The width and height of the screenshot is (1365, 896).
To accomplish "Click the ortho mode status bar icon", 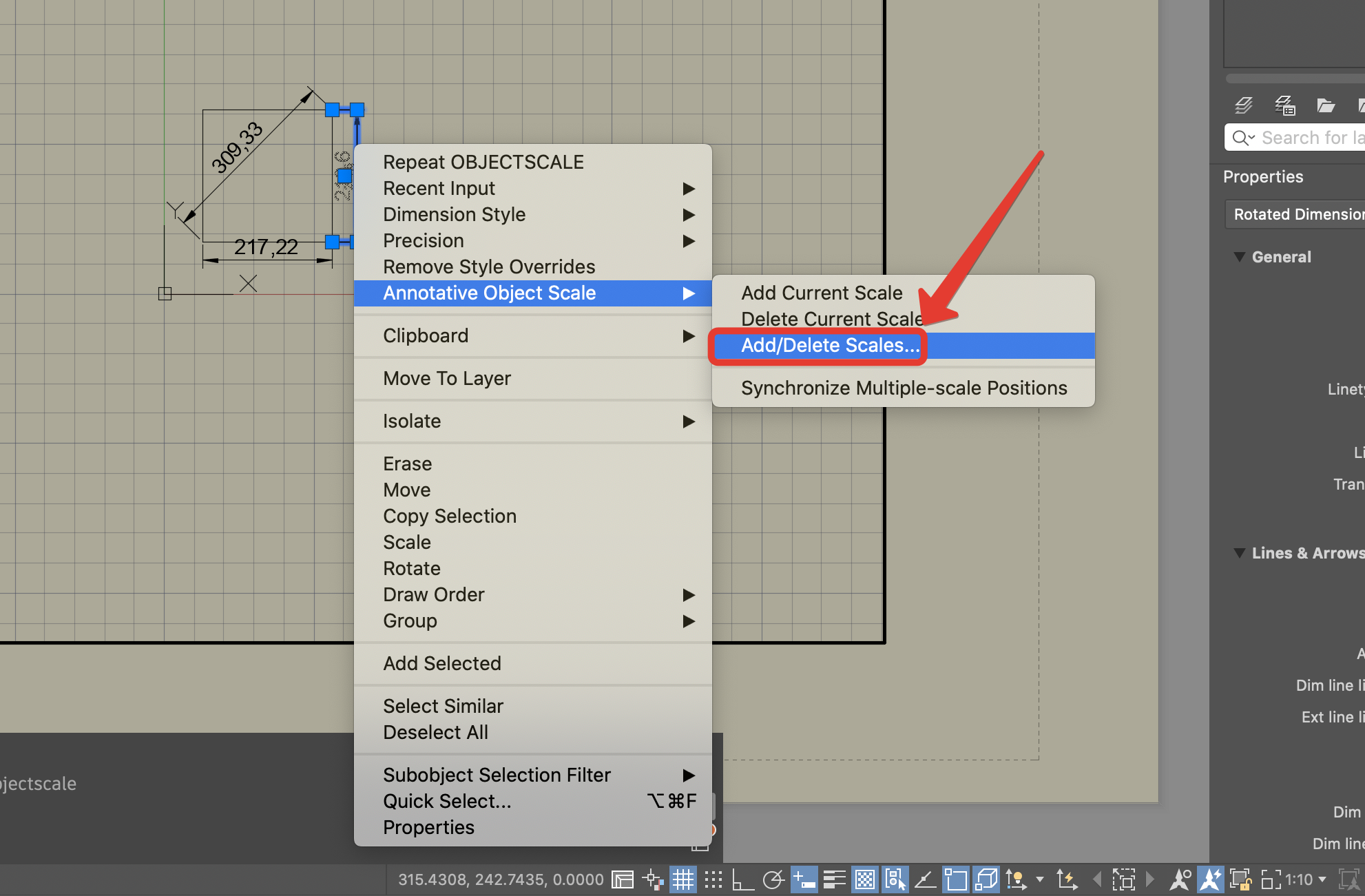I will (x=742, y=879).
